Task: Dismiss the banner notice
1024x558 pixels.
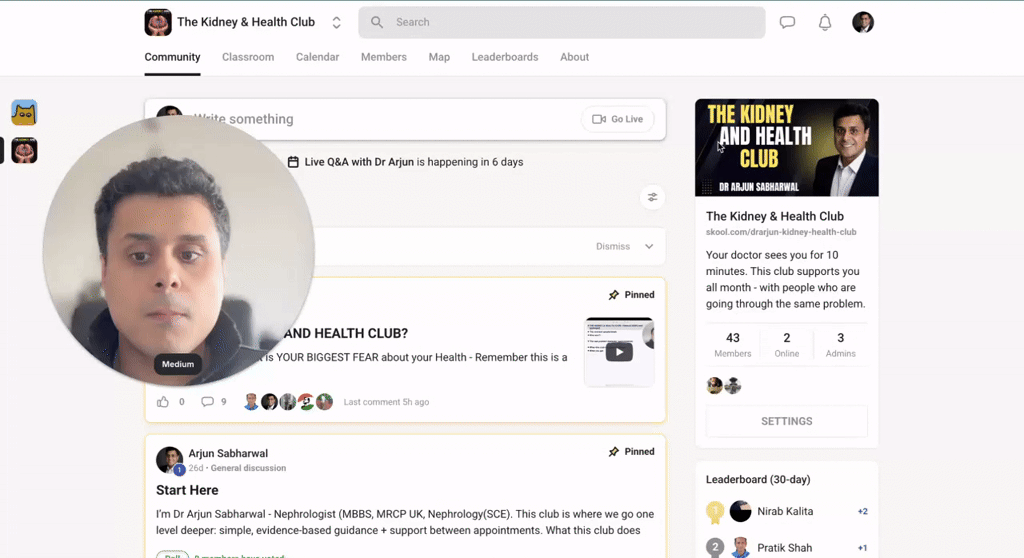Action: click(613, 246)
